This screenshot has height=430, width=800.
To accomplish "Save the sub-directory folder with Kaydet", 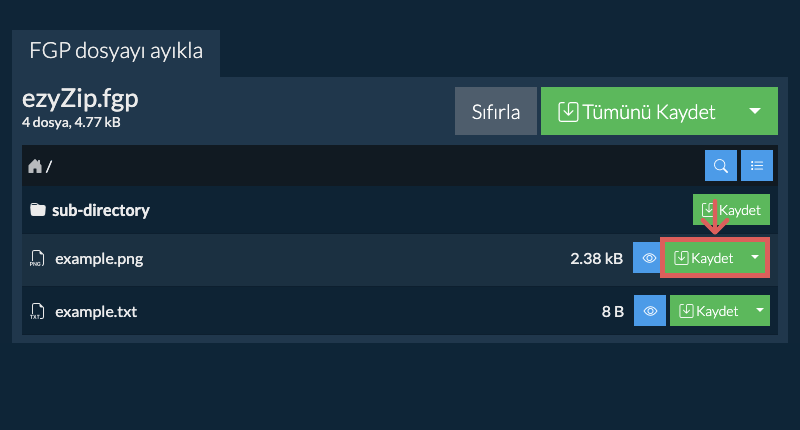I will coord(731,211).
